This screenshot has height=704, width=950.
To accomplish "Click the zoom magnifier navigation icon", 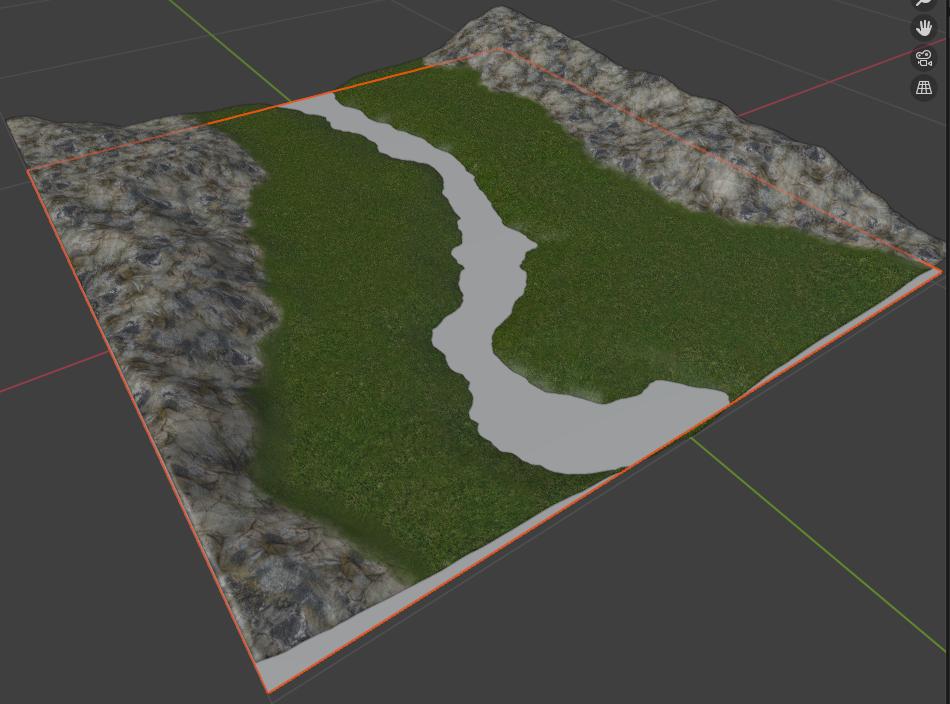I will pos(924,3).
